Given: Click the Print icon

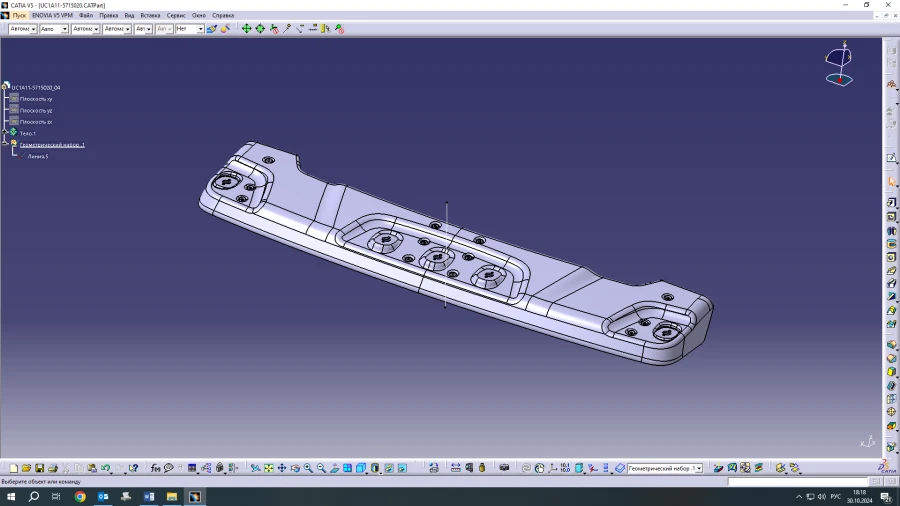Looking at the screenshot, I should [53, 468].
